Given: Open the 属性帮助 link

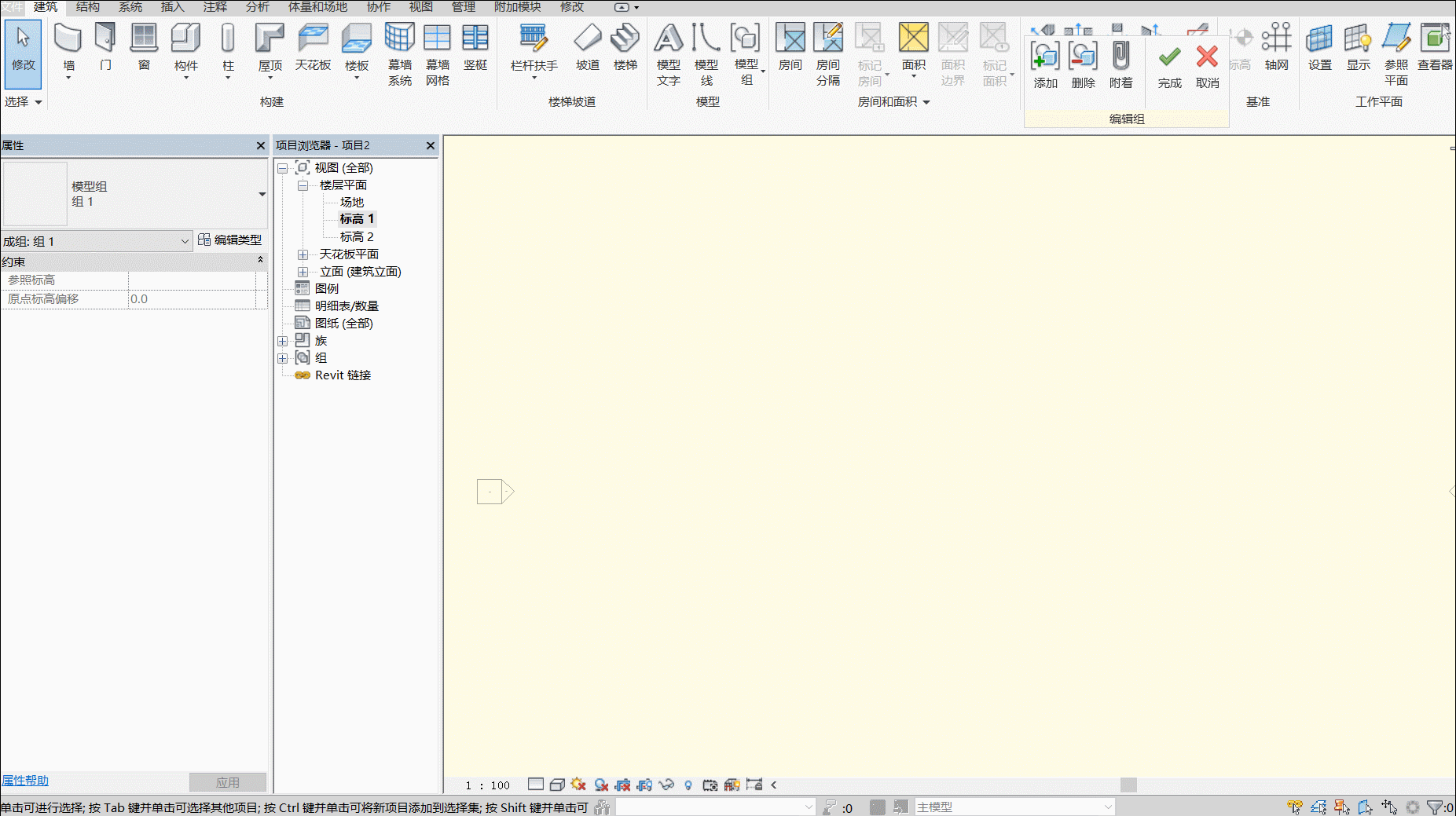Looking at the screenshot, I should 25,781.
